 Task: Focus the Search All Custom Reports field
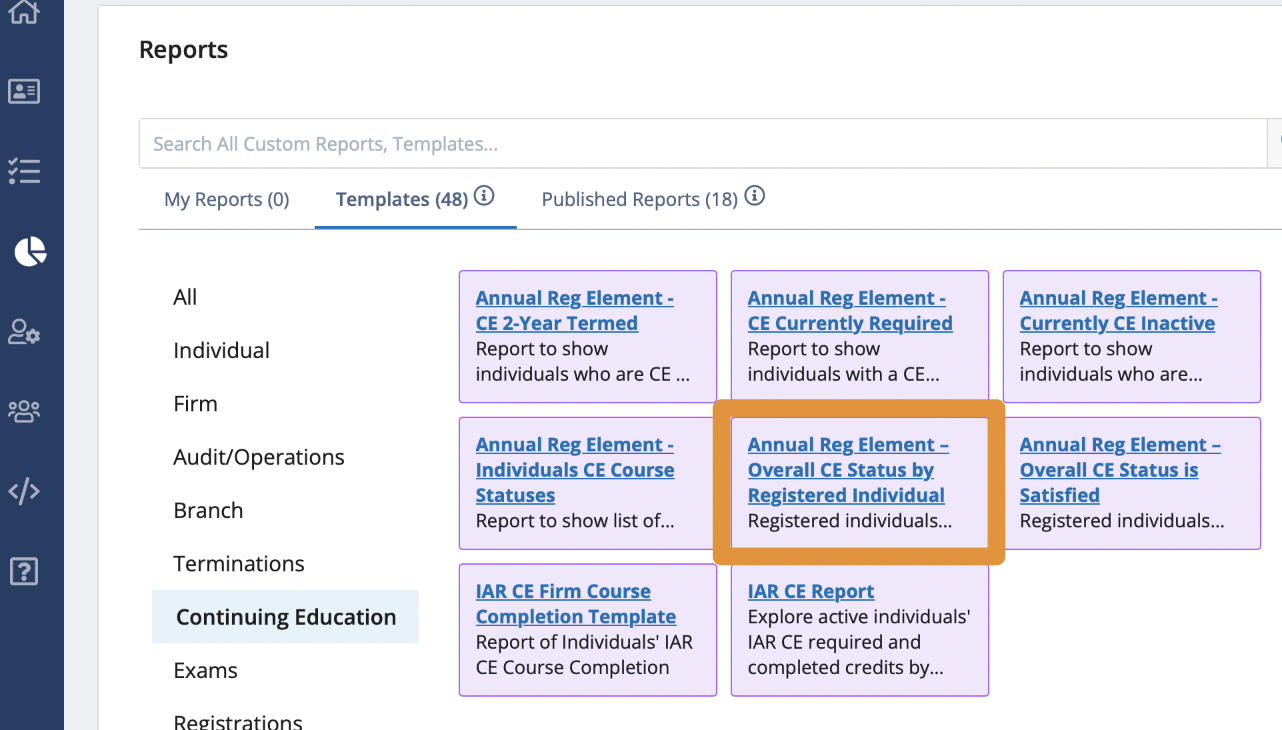point(703,144)
